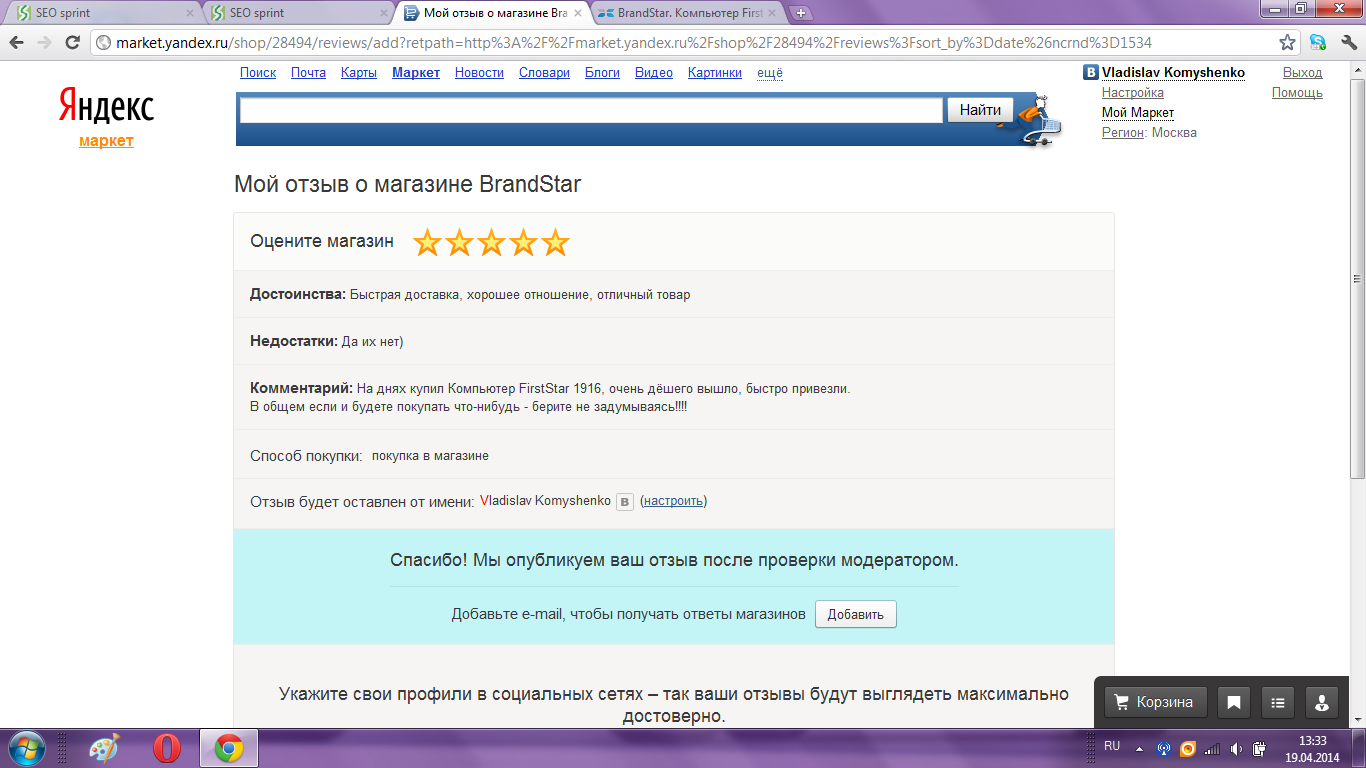Open the Карты service link

click(359, 73)
